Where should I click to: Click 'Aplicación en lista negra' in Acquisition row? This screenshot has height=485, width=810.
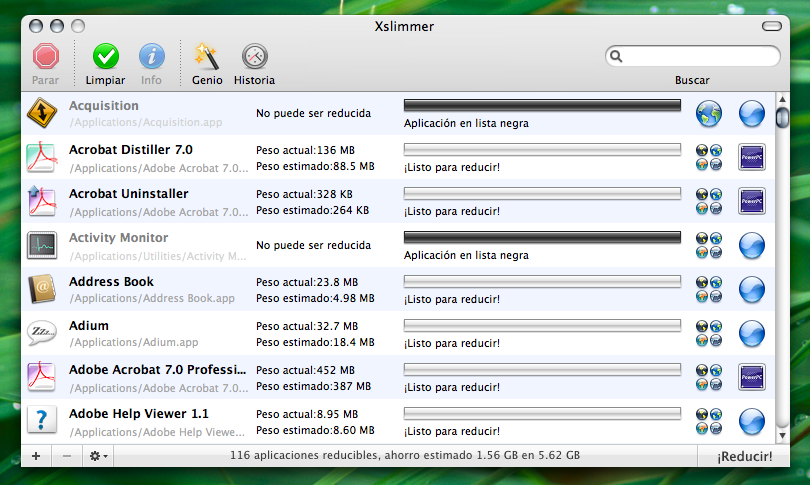(466, 123)
